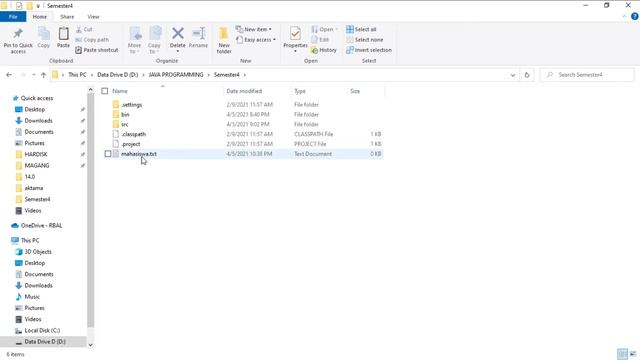
Task: Switch to the View tab
Action: pos(93,17)
